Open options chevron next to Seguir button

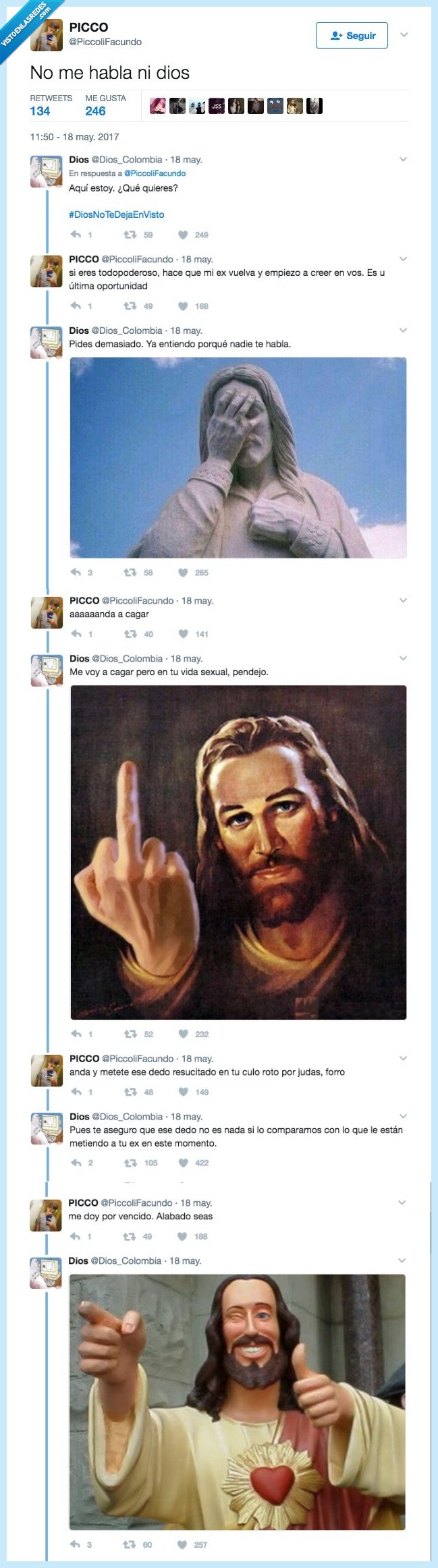click(x=406, y=36)
